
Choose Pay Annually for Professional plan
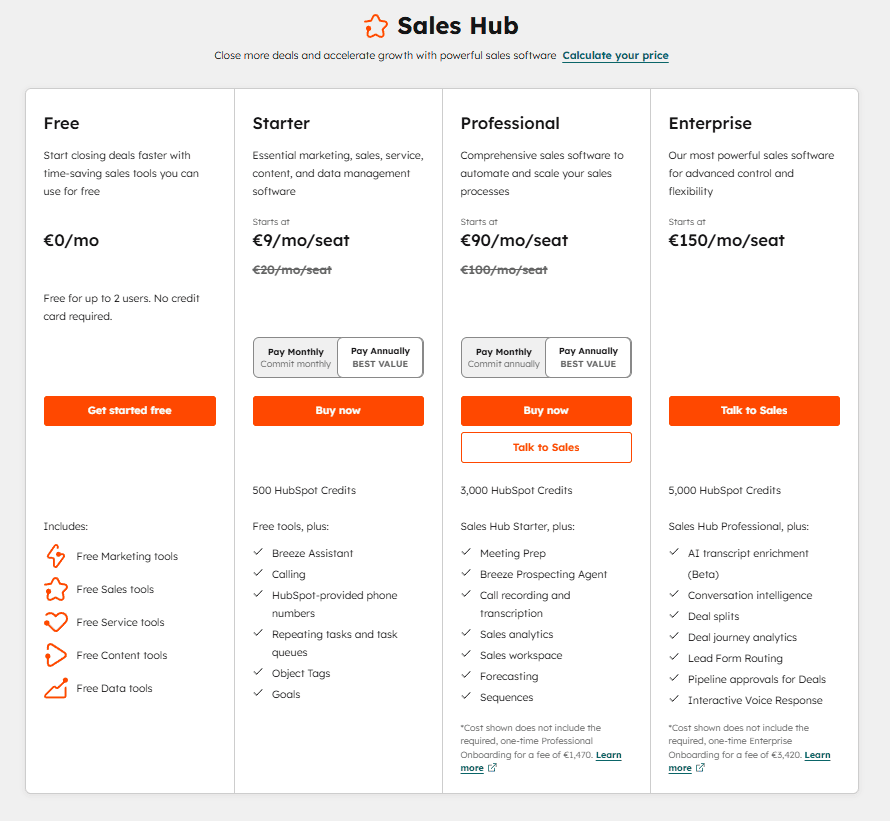click(x=588, y=358)
